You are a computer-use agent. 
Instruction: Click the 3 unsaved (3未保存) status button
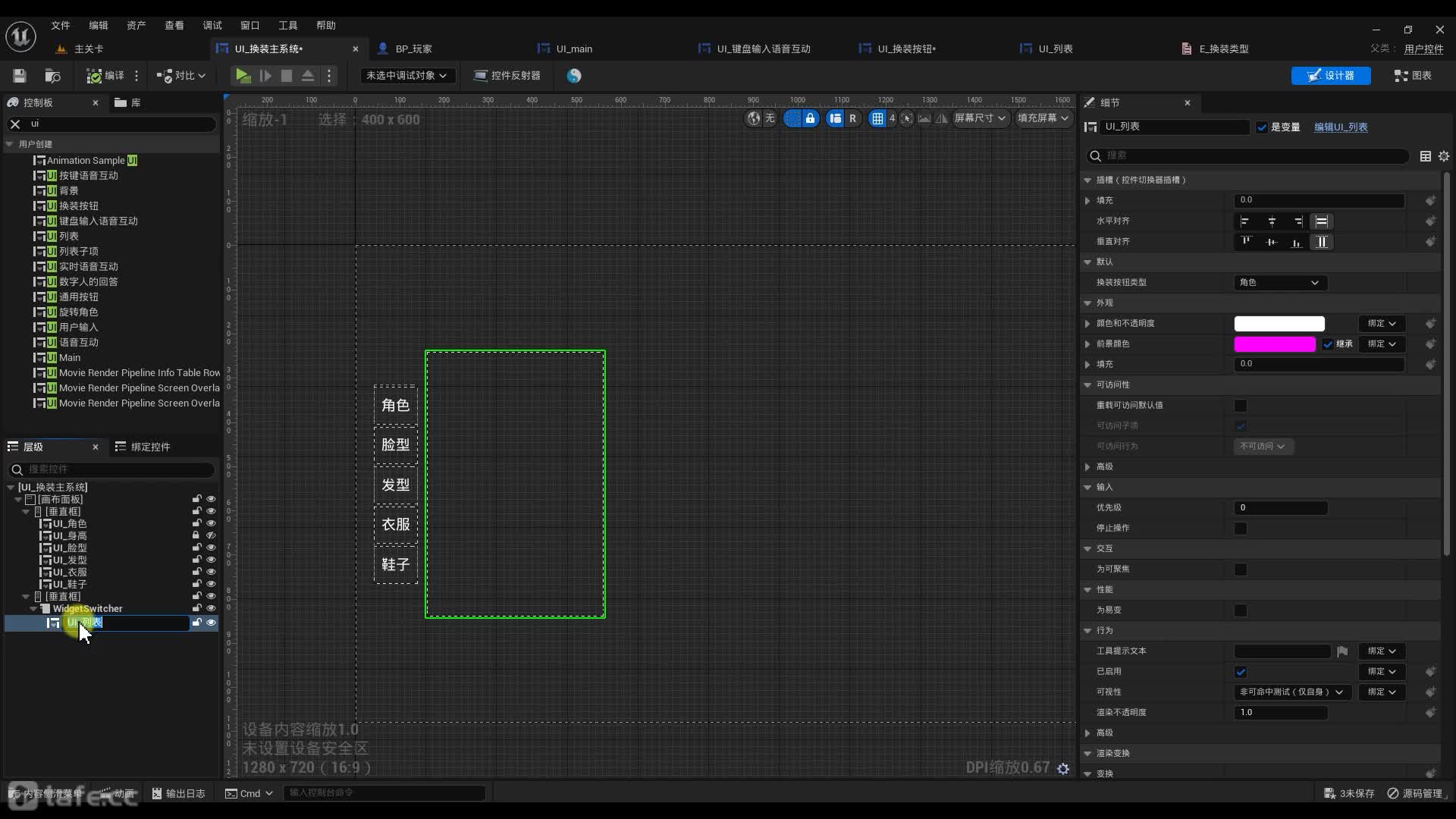(x=1349, y=793)
